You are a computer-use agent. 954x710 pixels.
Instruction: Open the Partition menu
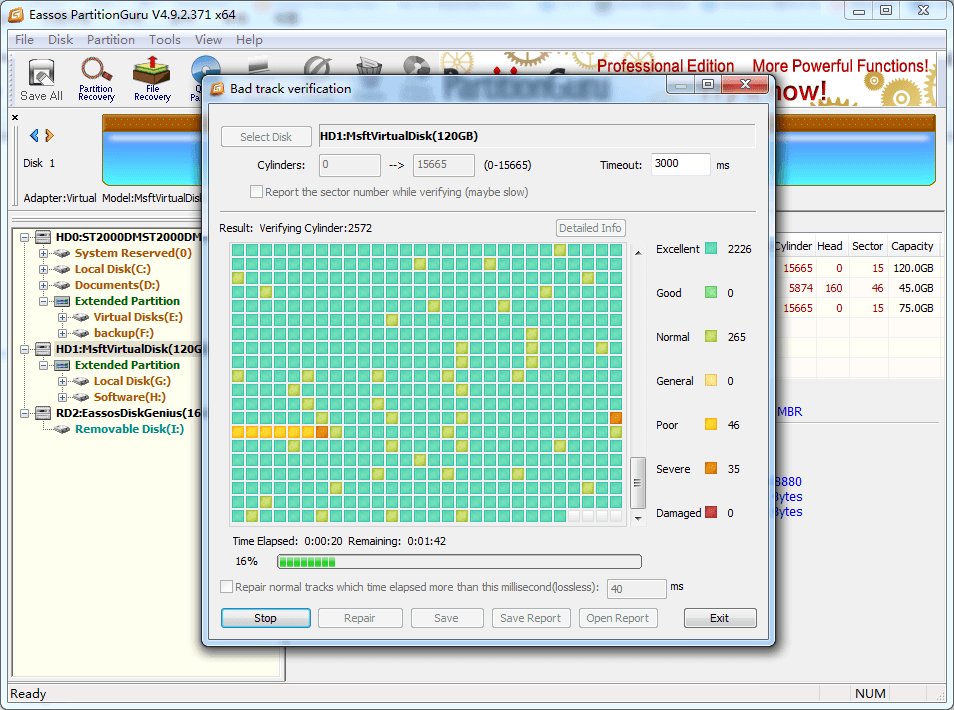coord(111,40)
